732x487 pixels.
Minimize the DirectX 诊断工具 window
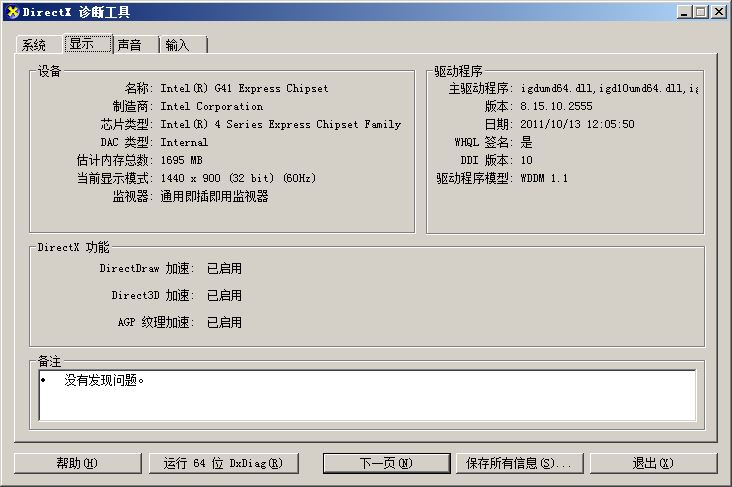pos(685,12)
